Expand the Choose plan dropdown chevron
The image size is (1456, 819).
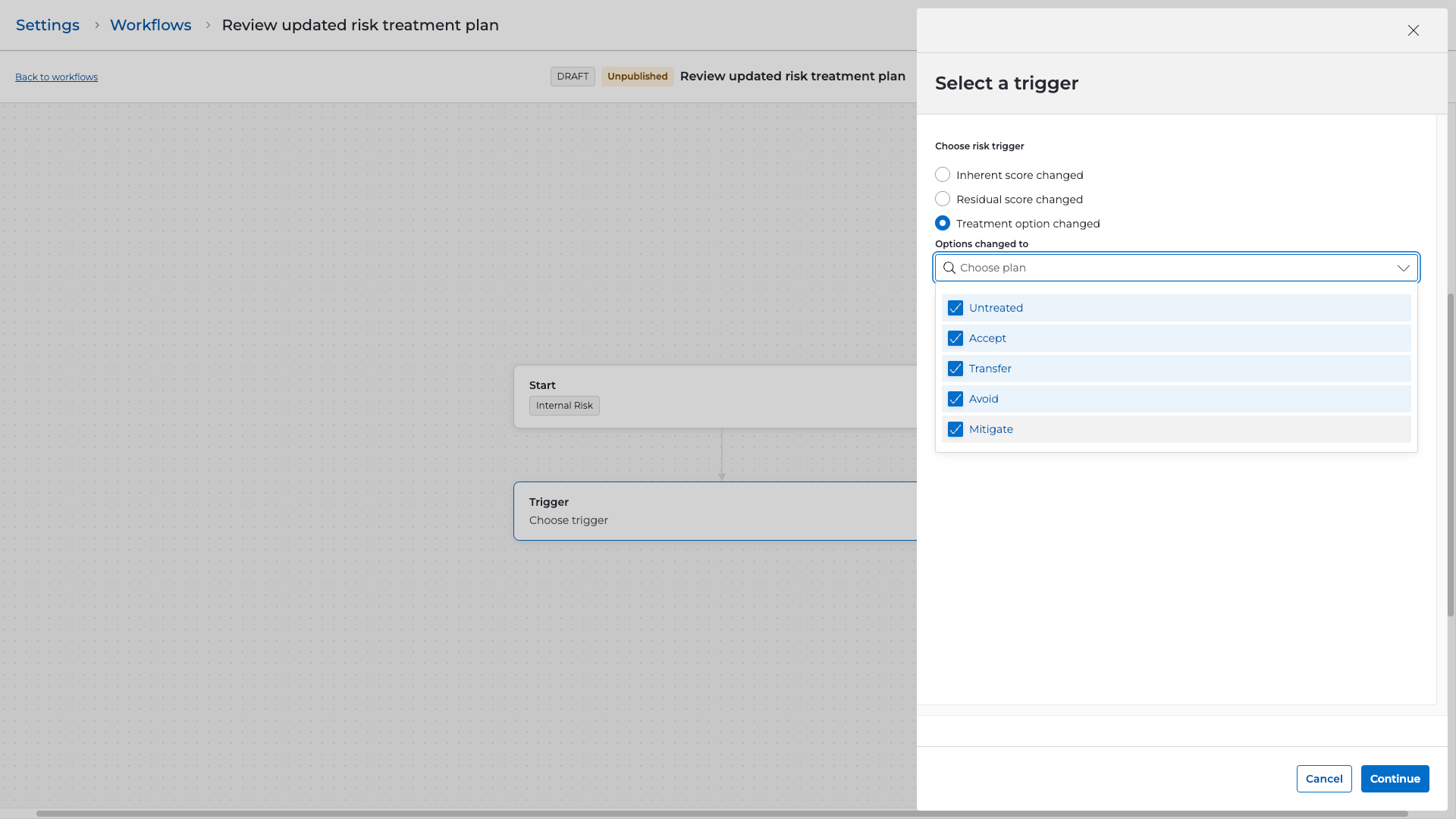1403,268
